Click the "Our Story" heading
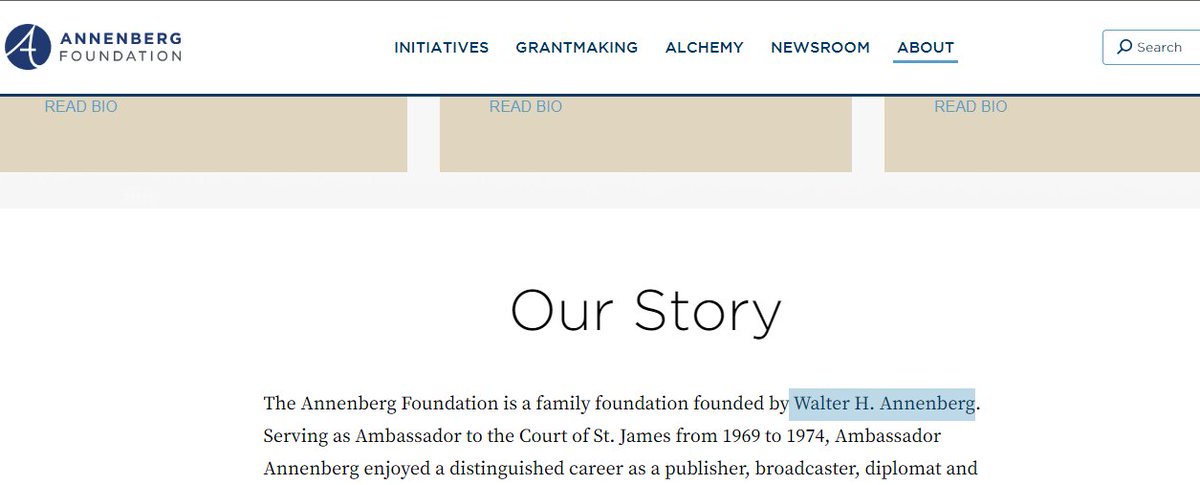This screenshot has width=1200, height=485. tap(645, 311)
